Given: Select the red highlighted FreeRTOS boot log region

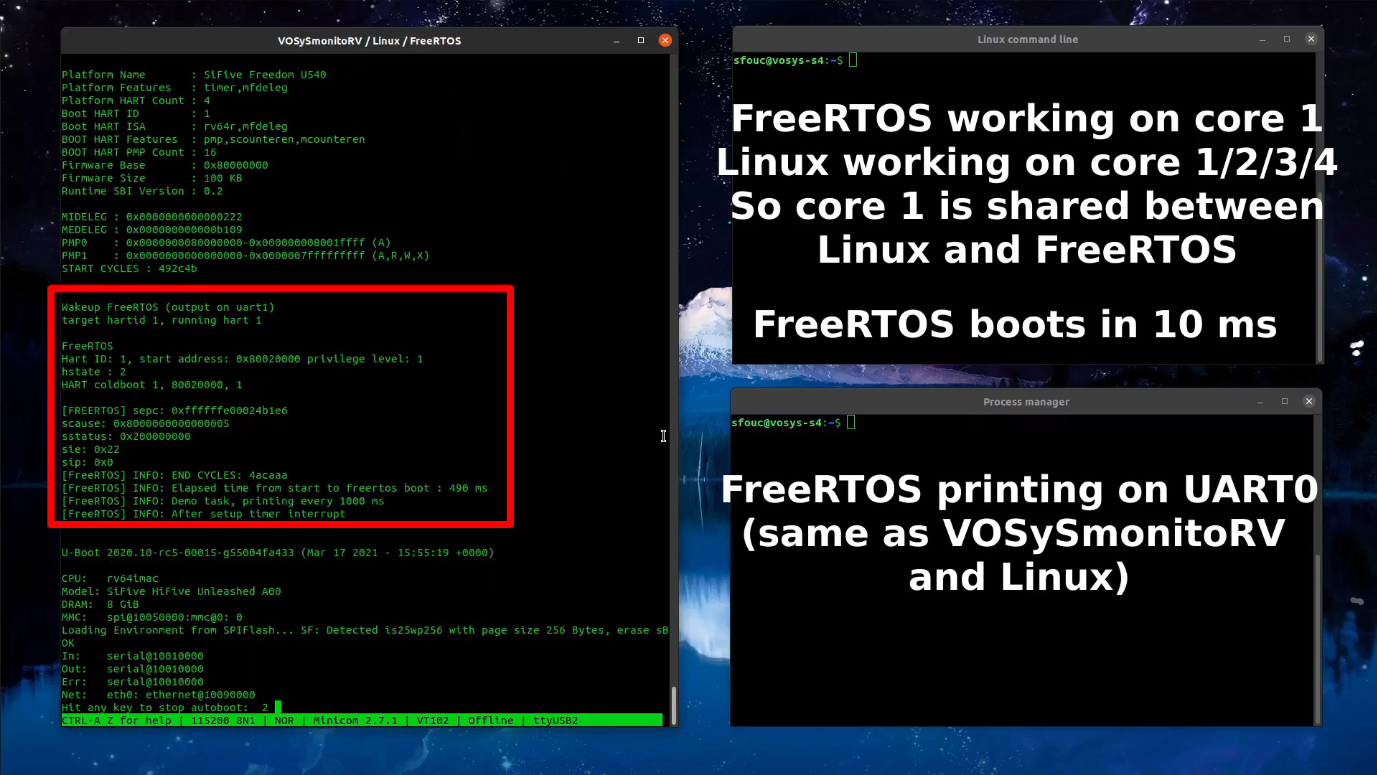Looking at the screenshot, I should [x=280, y=408].
